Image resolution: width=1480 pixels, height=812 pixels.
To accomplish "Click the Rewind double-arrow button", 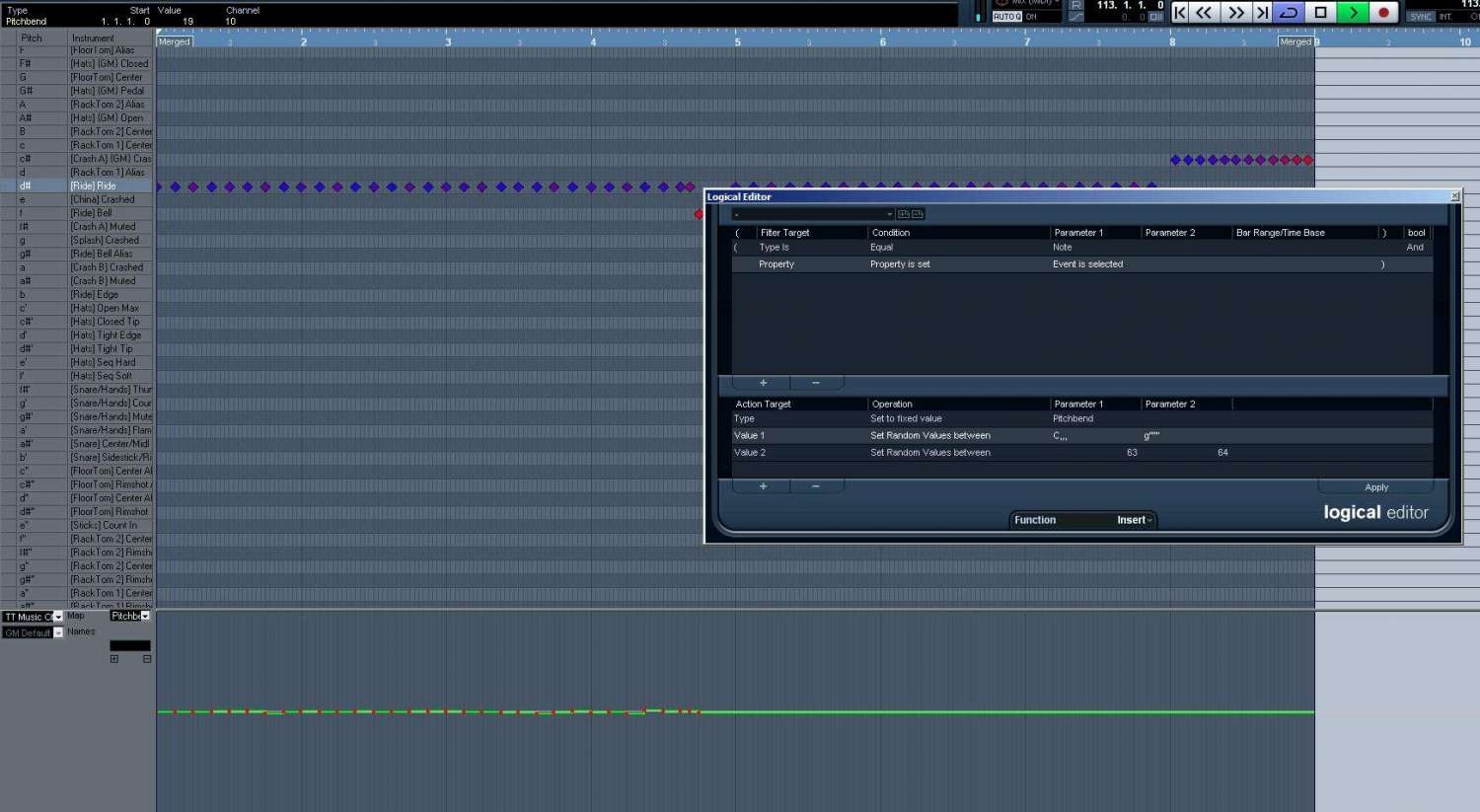I will tap(1205, 13).
